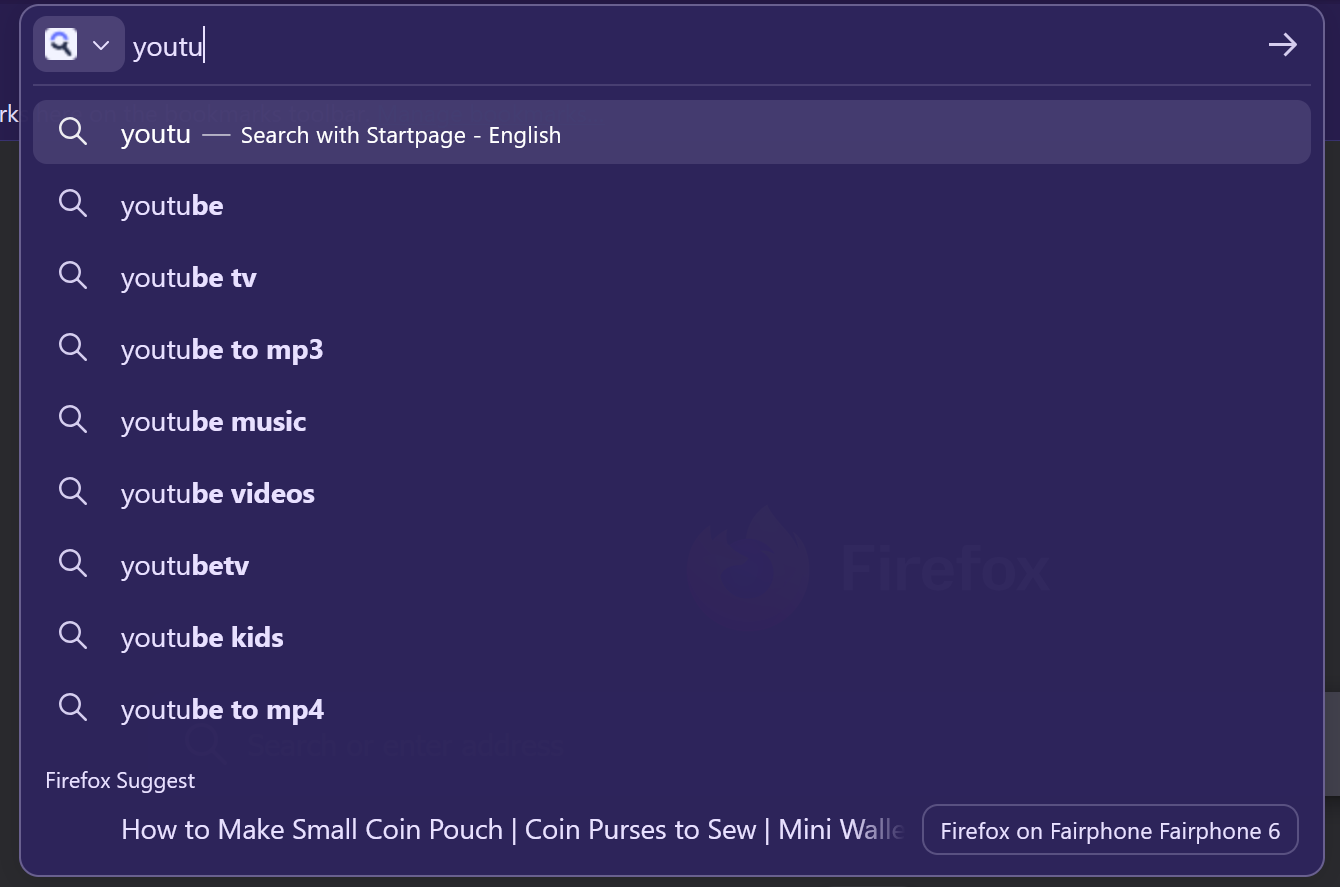Select 'youtube to mp3' suggestion
This screenshot has width=1340, height=887.
[222, 350]
